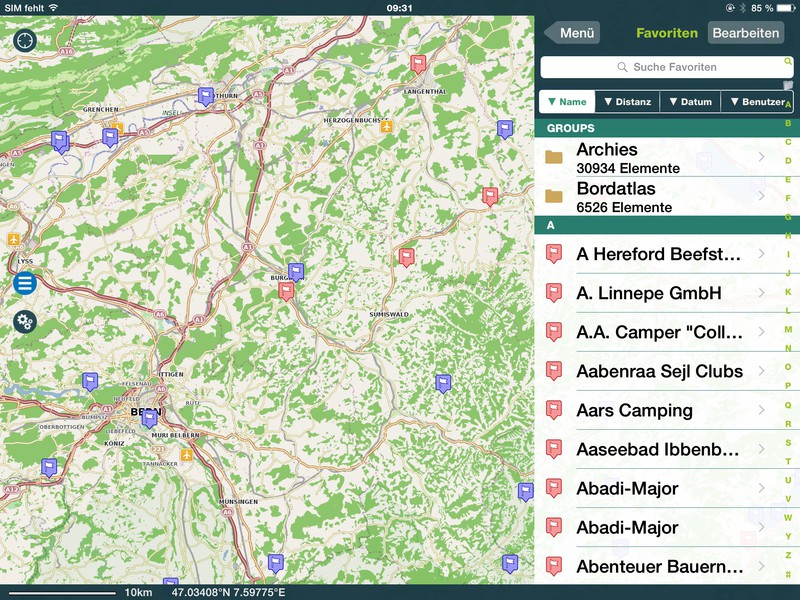Jump to letter M in alphabet index

pos(788,329)
